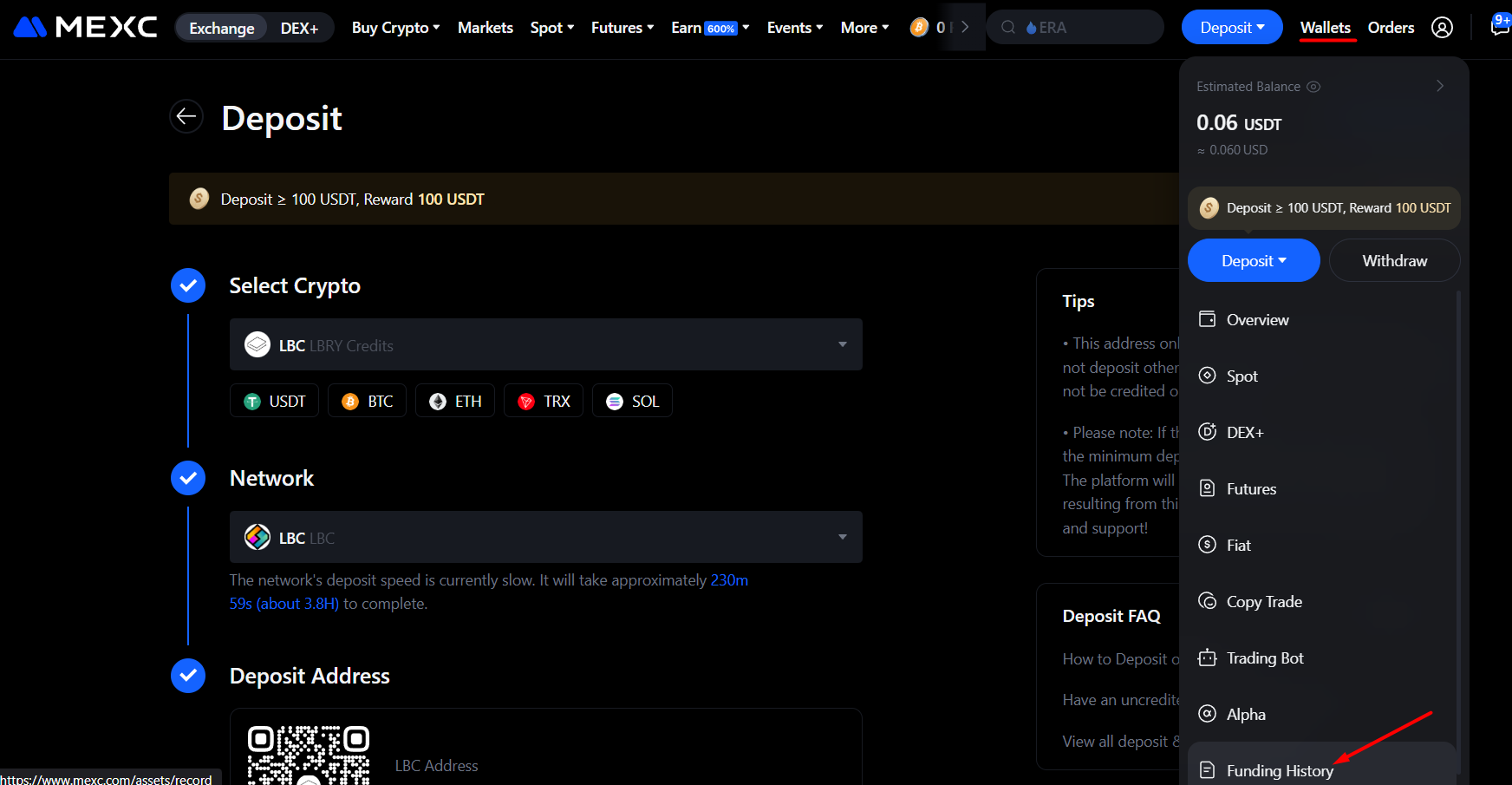Click the MEXC logo
The width and height of the screenshot is (1512, 785).
coord(85,28)
